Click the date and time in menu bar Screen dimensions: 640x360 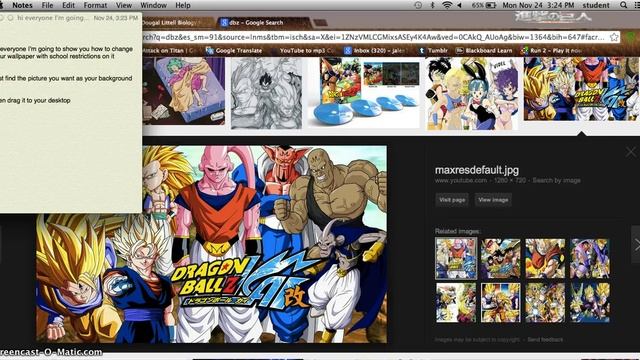538,5
